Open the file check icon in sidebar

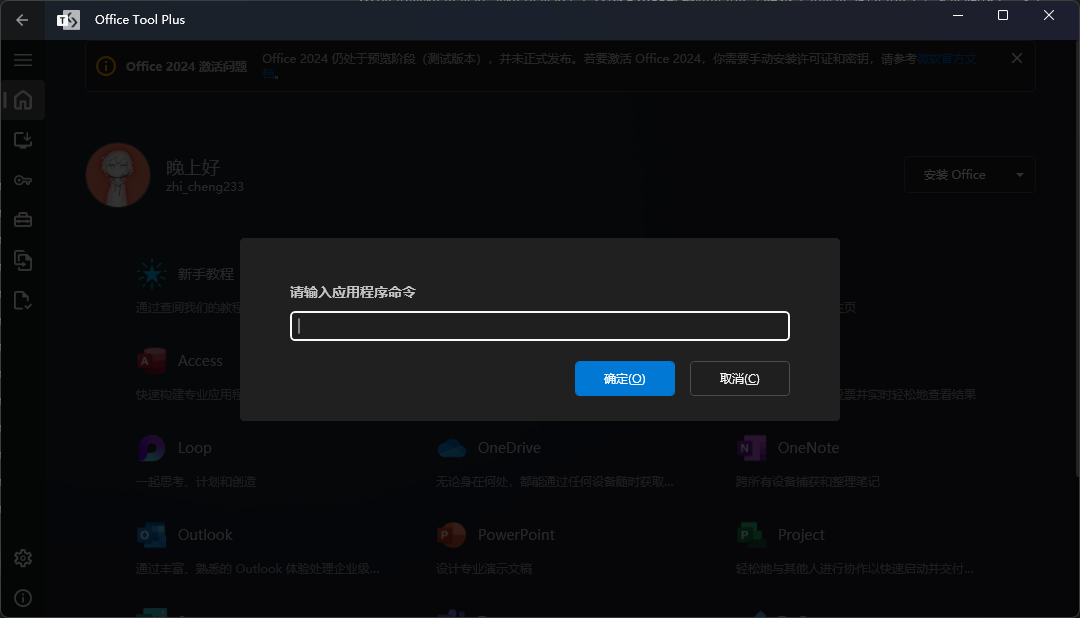(x=23, y=300)
